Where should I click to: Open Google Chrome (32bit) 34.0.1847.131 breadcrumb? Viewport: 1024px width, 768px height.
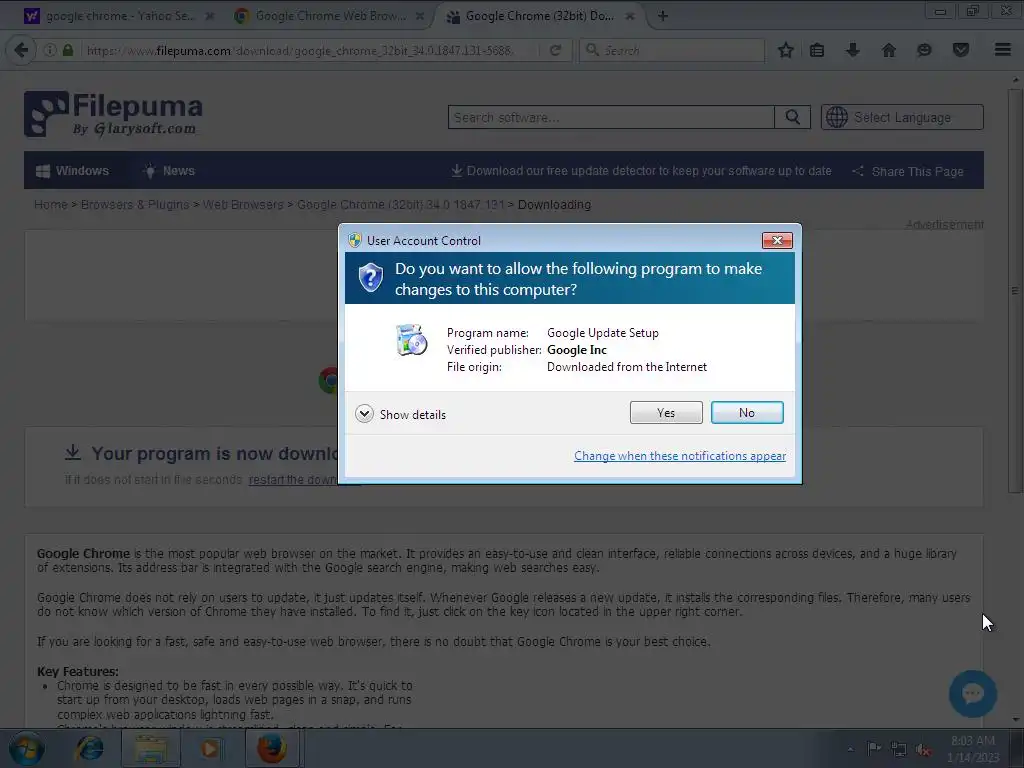coord(400,204)
